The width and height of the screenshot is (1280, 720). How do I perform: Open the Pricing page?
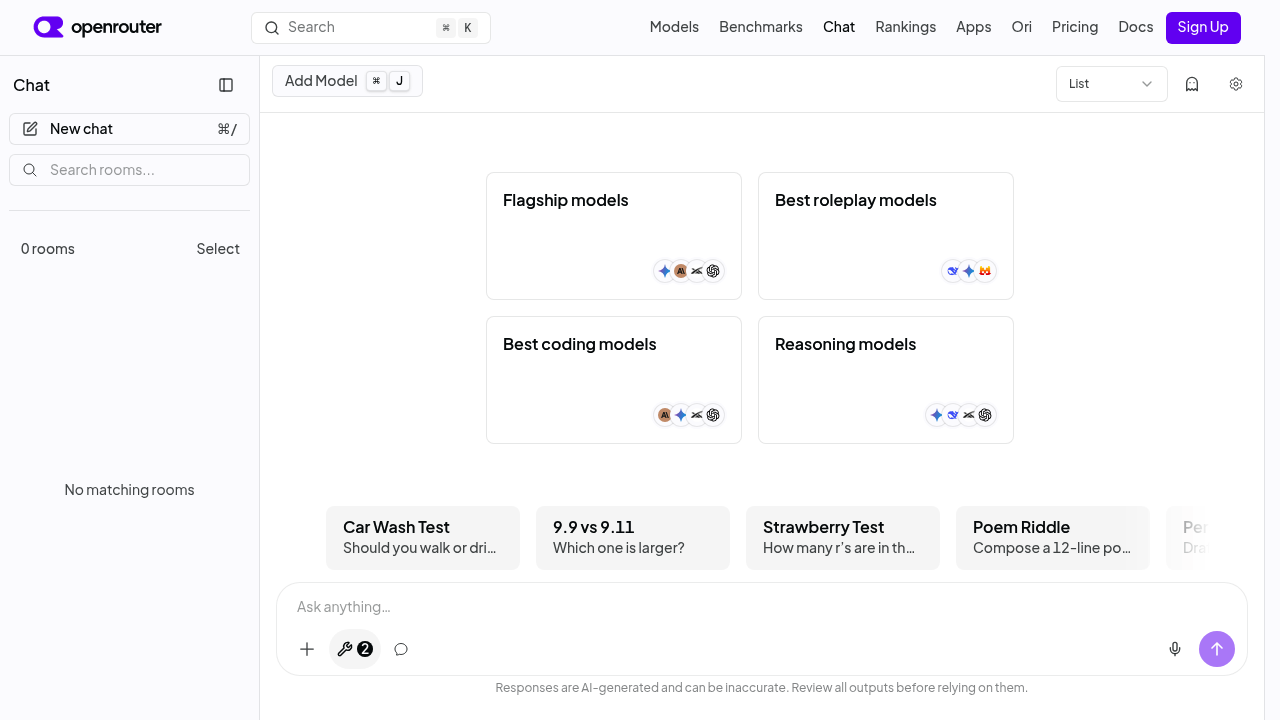pyautogui.click(x=1075, y=27)
